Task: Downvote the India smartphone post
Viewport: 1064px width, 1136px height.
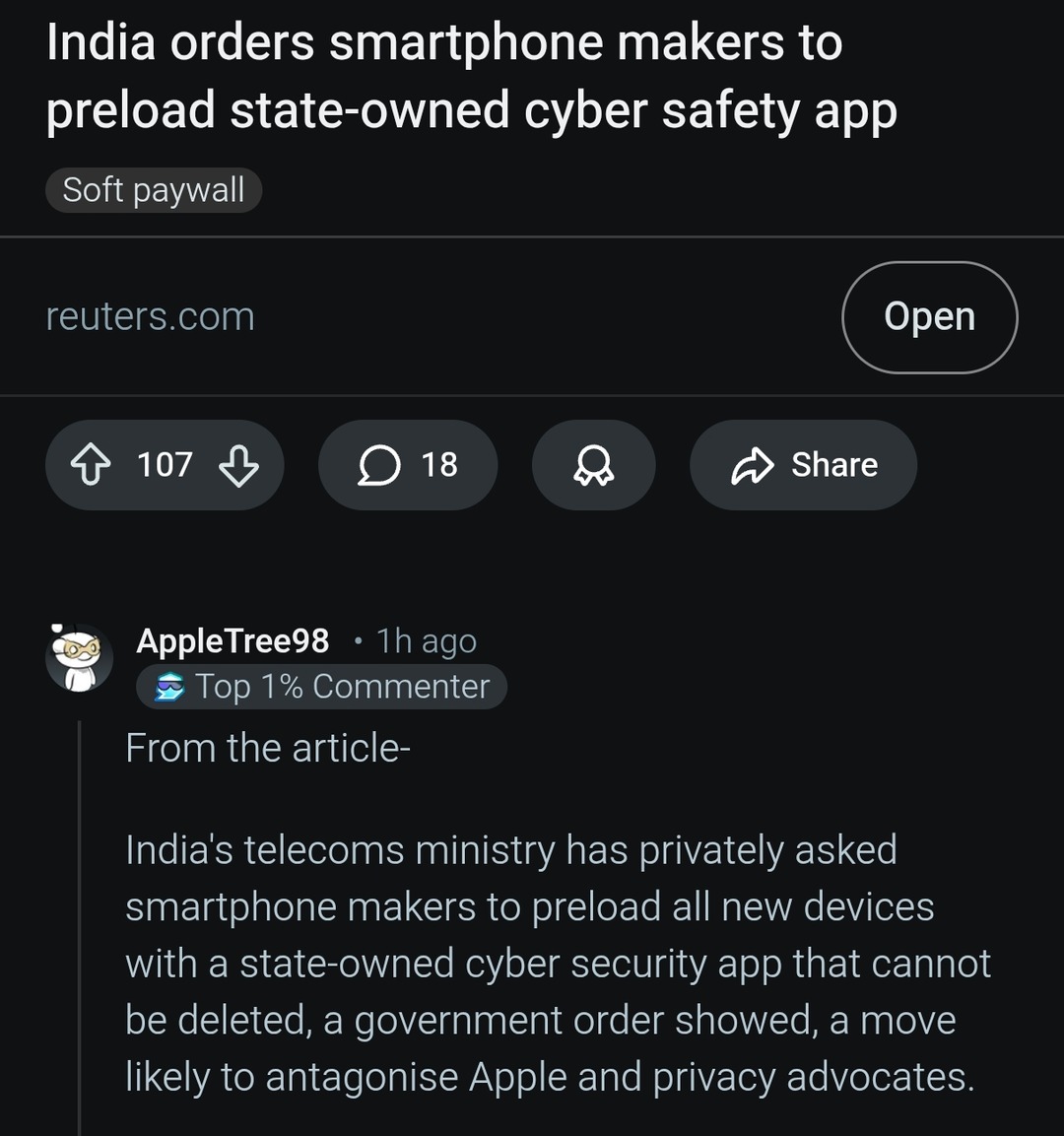Action: (238, 465)
